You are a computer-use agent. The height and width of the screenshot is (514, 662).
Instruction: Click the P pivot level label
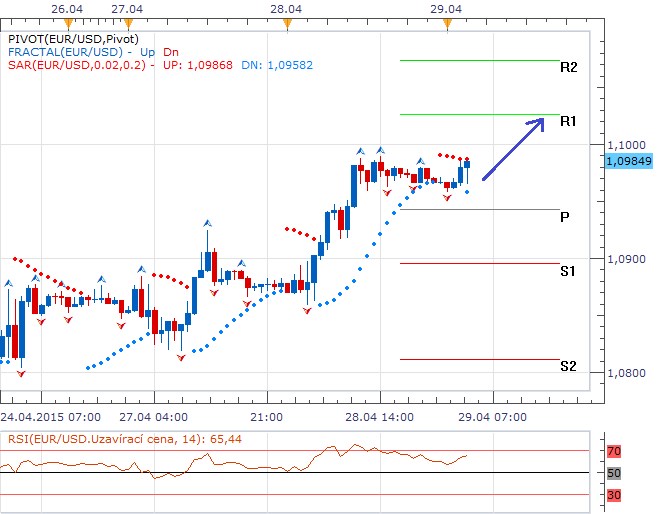coord(564,217)
